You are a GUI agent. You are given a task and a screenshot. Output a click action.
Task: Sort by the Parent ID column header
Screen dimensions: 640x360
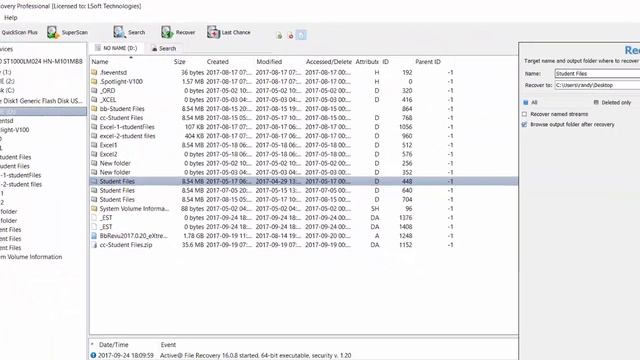pyautogui.click(x=428, y=62)
